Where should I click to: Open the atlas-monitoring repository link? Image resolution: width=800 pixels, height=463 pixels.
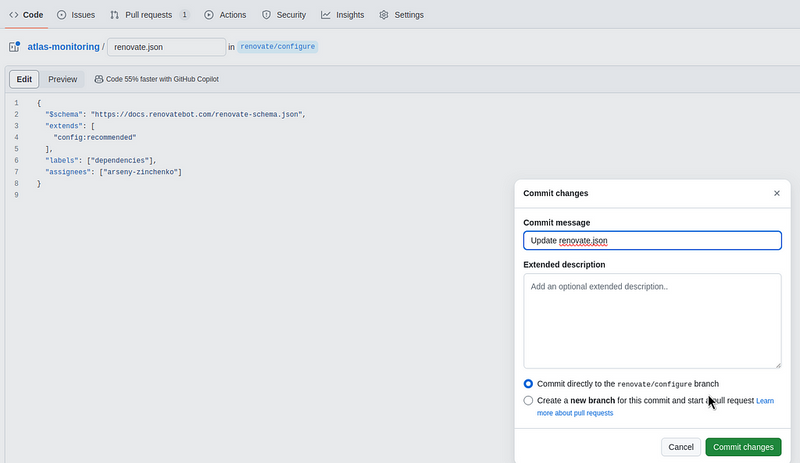pos(64,47)
